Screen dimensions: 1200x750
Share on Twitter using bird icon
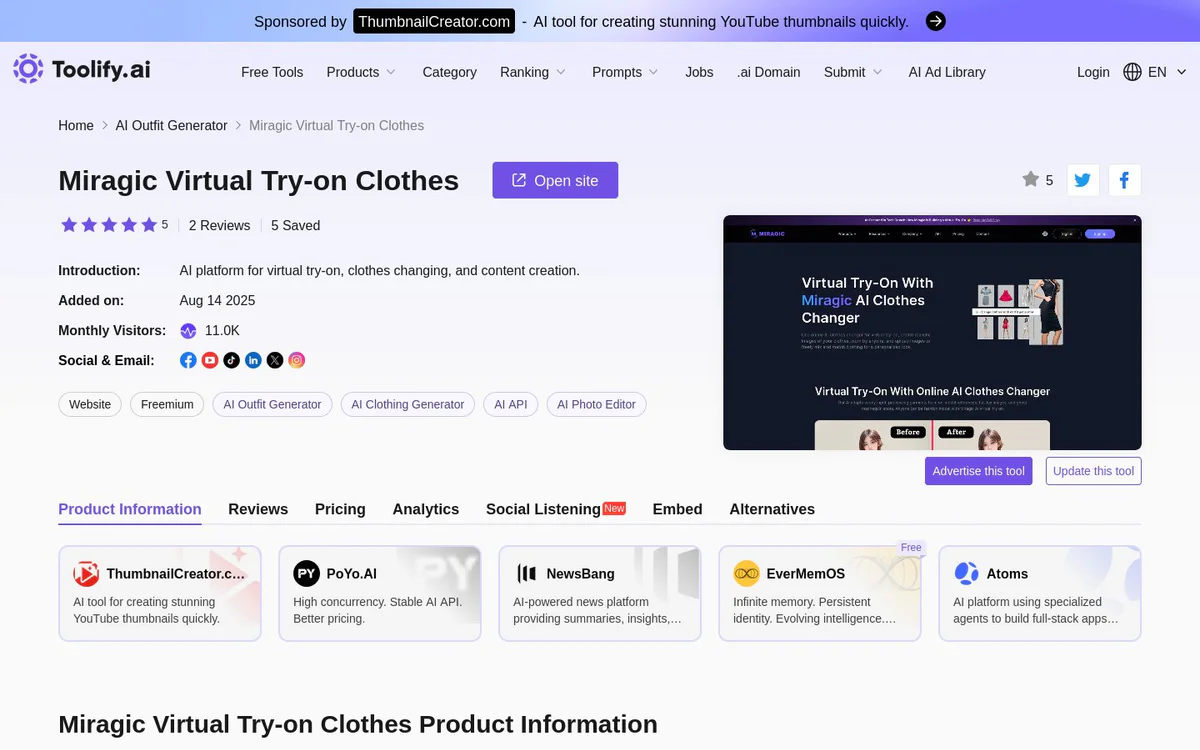1083,180
